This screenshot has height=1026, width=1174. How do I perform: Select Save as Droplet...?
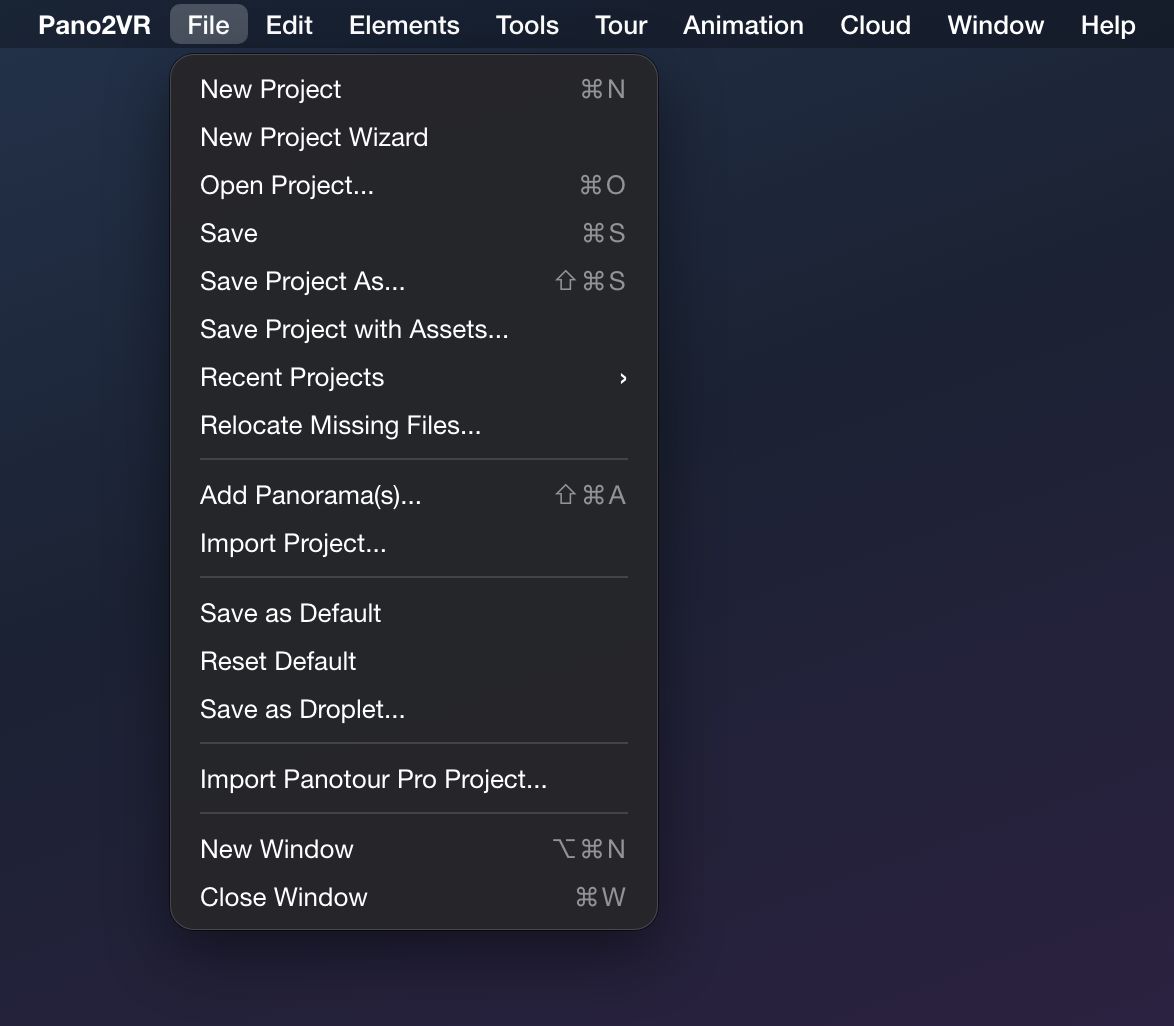coord(414,708)
